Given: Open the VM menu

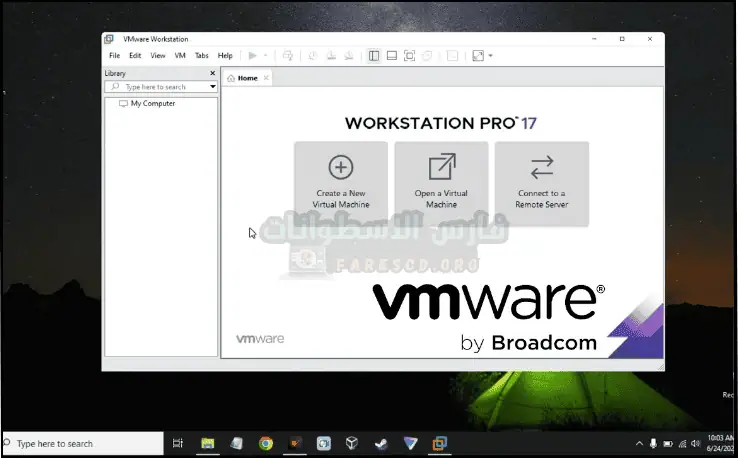Looking at the screenshot, I should coord(180,56).
